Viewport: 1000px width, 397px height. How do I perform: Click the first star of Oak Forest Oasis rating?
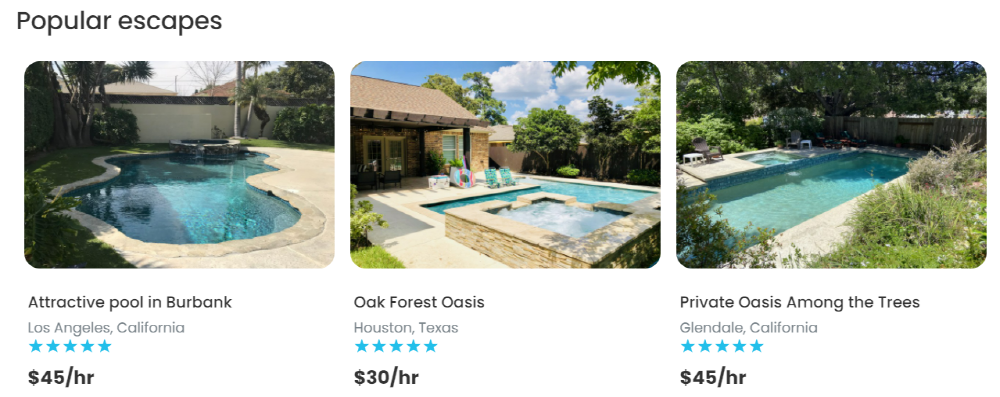coord(362,346)
